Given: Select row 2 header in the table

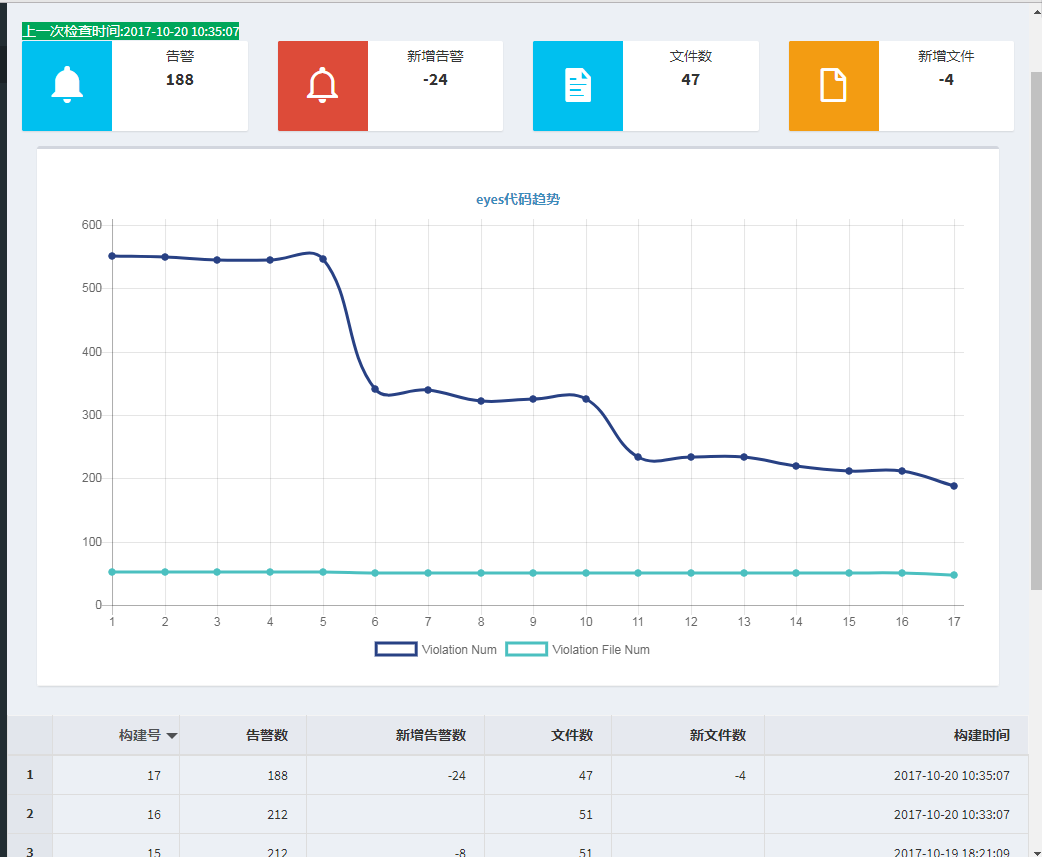Looking at the screenshot, I should (30, 814).
